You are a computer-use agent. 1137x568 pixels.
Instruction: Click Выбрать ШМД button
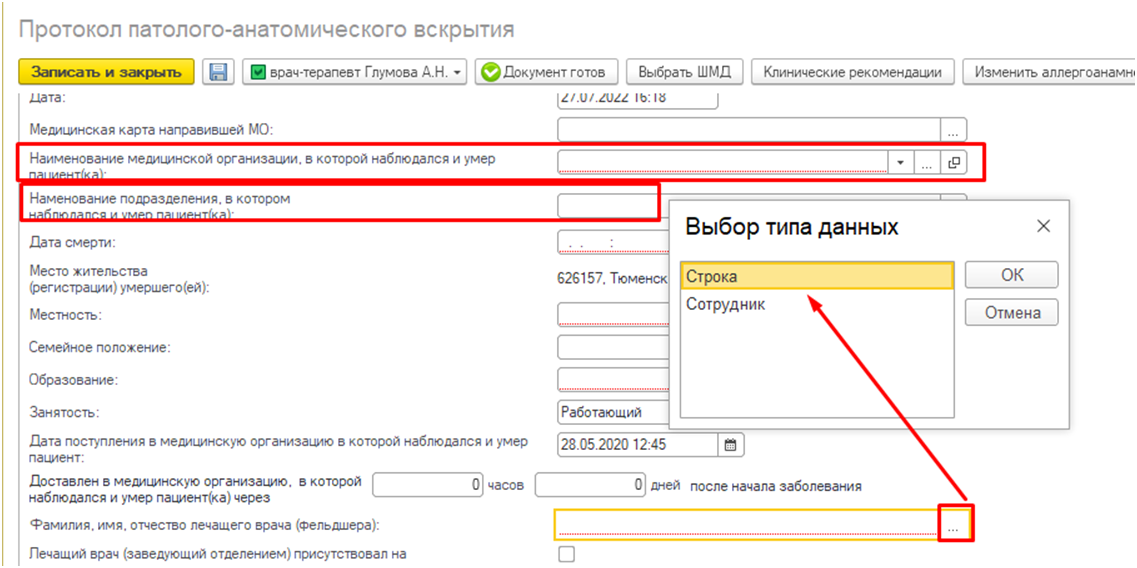tap(684, 72)
